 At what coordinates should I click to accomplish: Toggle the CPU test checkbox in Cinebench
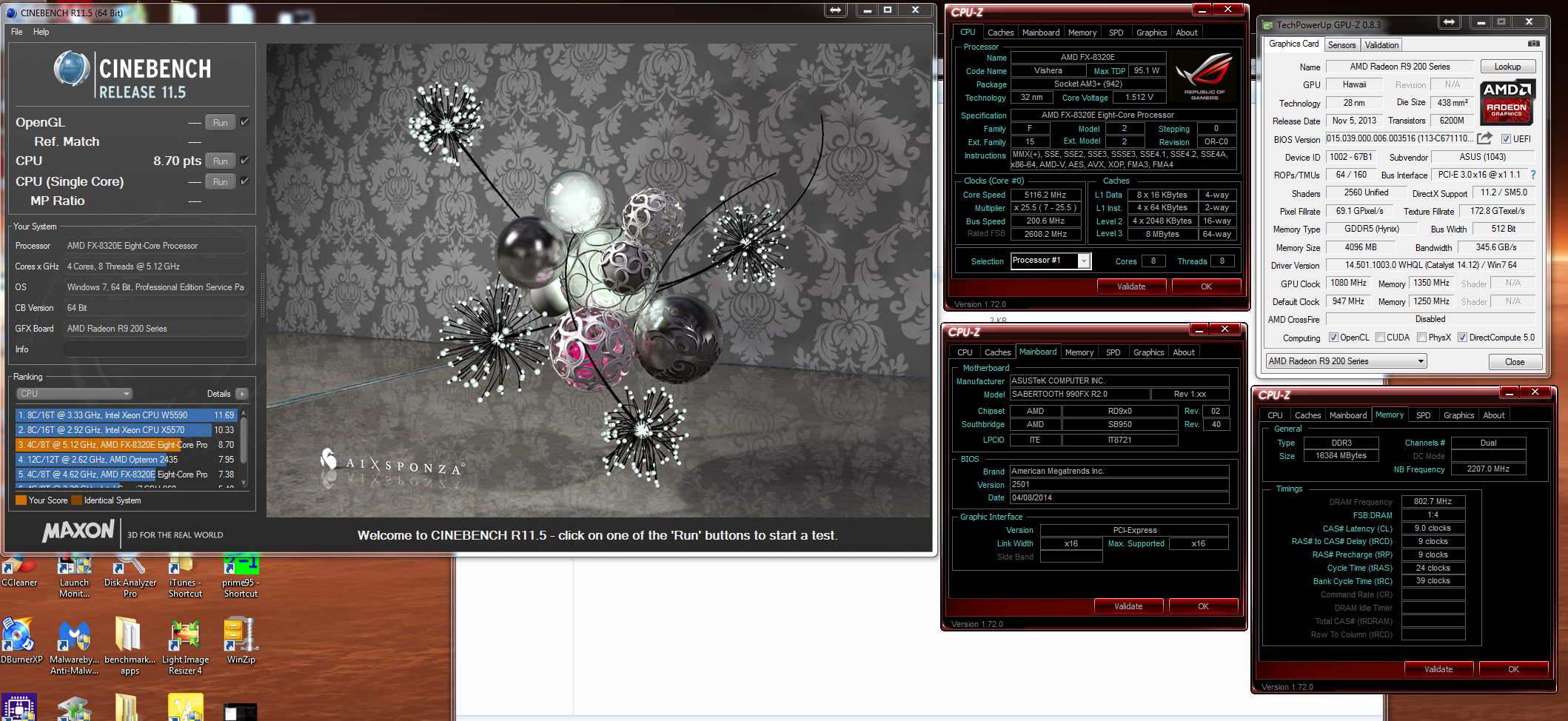point(244,161)
